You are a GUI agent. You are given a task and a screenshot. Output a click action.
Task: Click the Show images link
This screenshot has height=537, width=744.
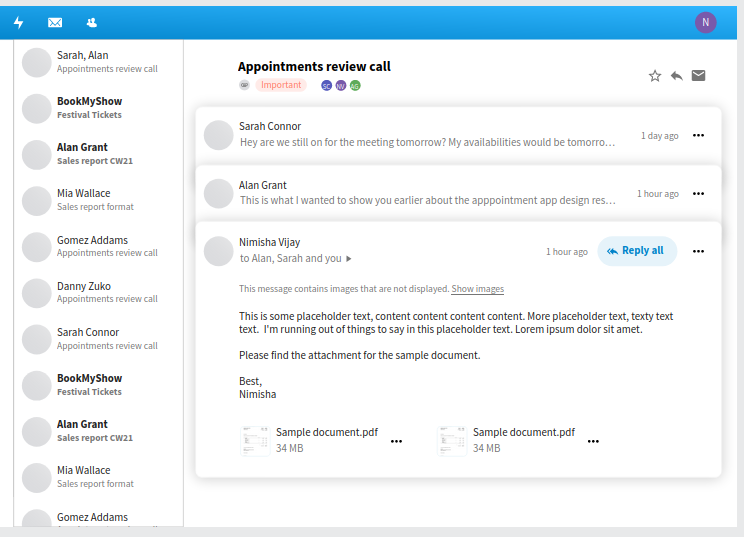tap(477, 289)
